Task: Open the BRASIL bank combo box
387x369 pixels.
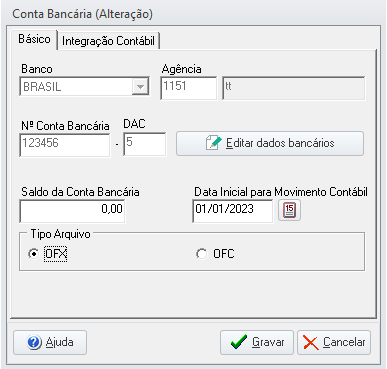Action: [x=84, y=87]
